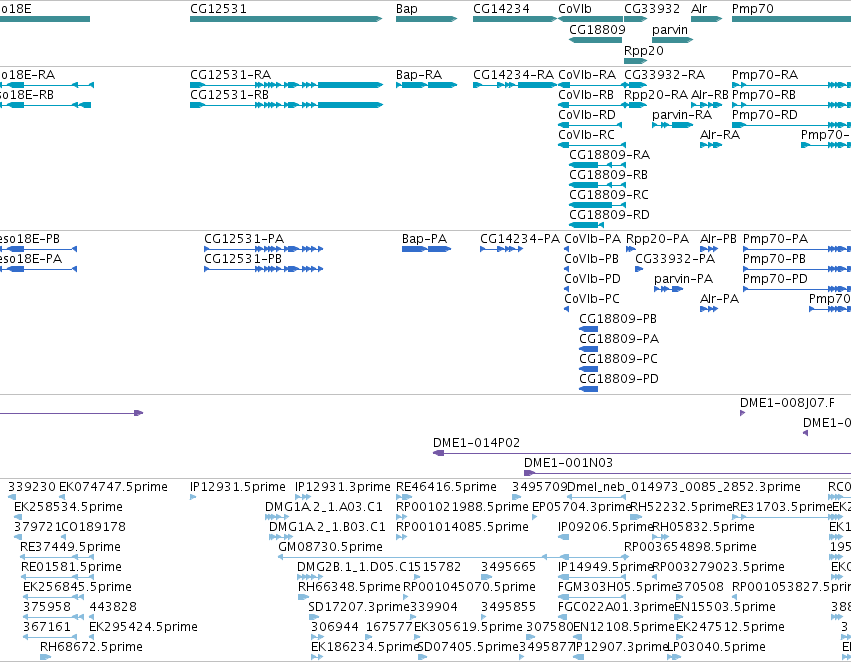Screen dimensions: 851x662
Task: Click the LP03040.5prime EST label
Action: (x=716, y=647)
